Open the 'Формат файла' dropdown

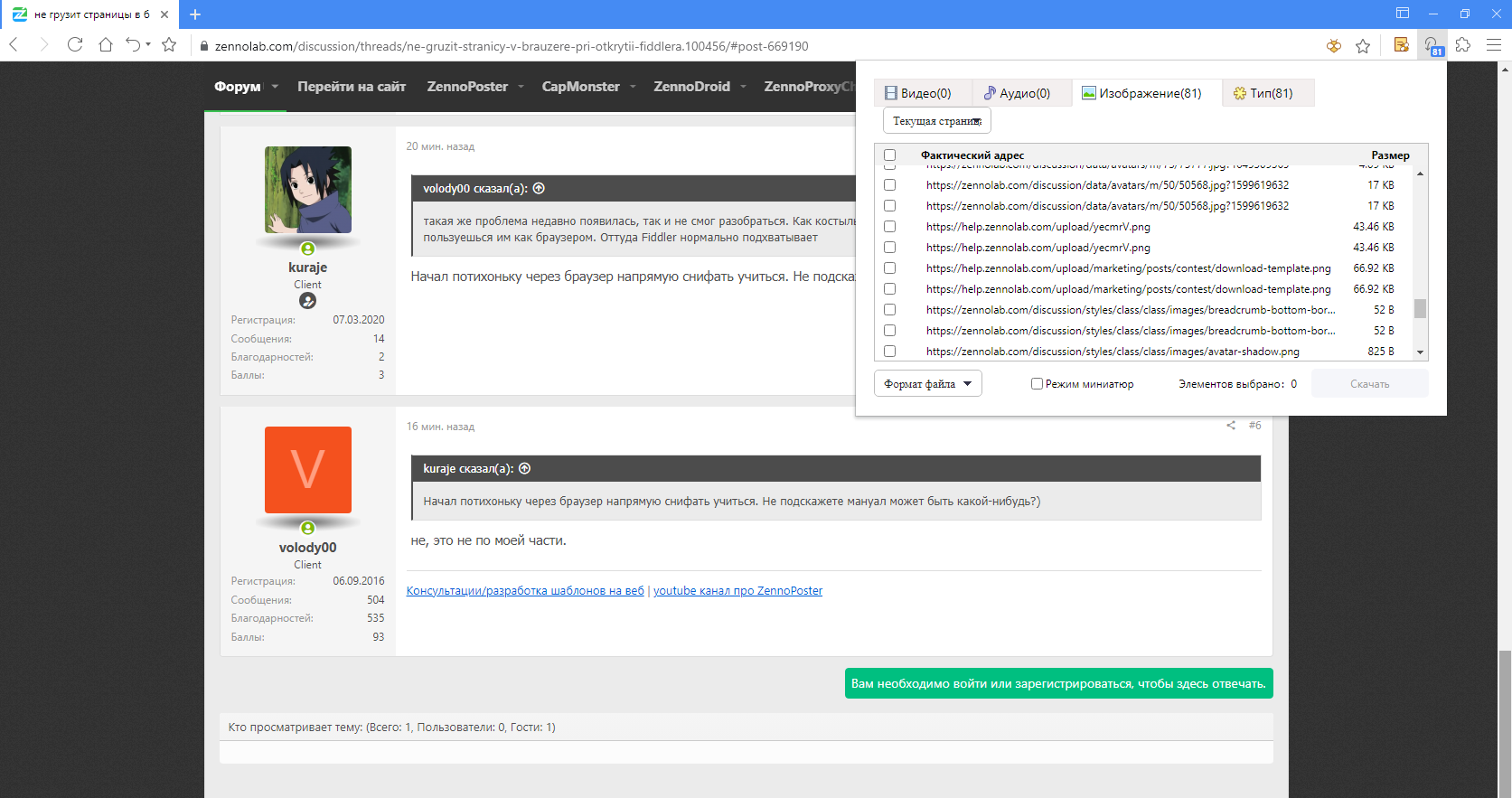pyautogui.click(x=927, y=384)
